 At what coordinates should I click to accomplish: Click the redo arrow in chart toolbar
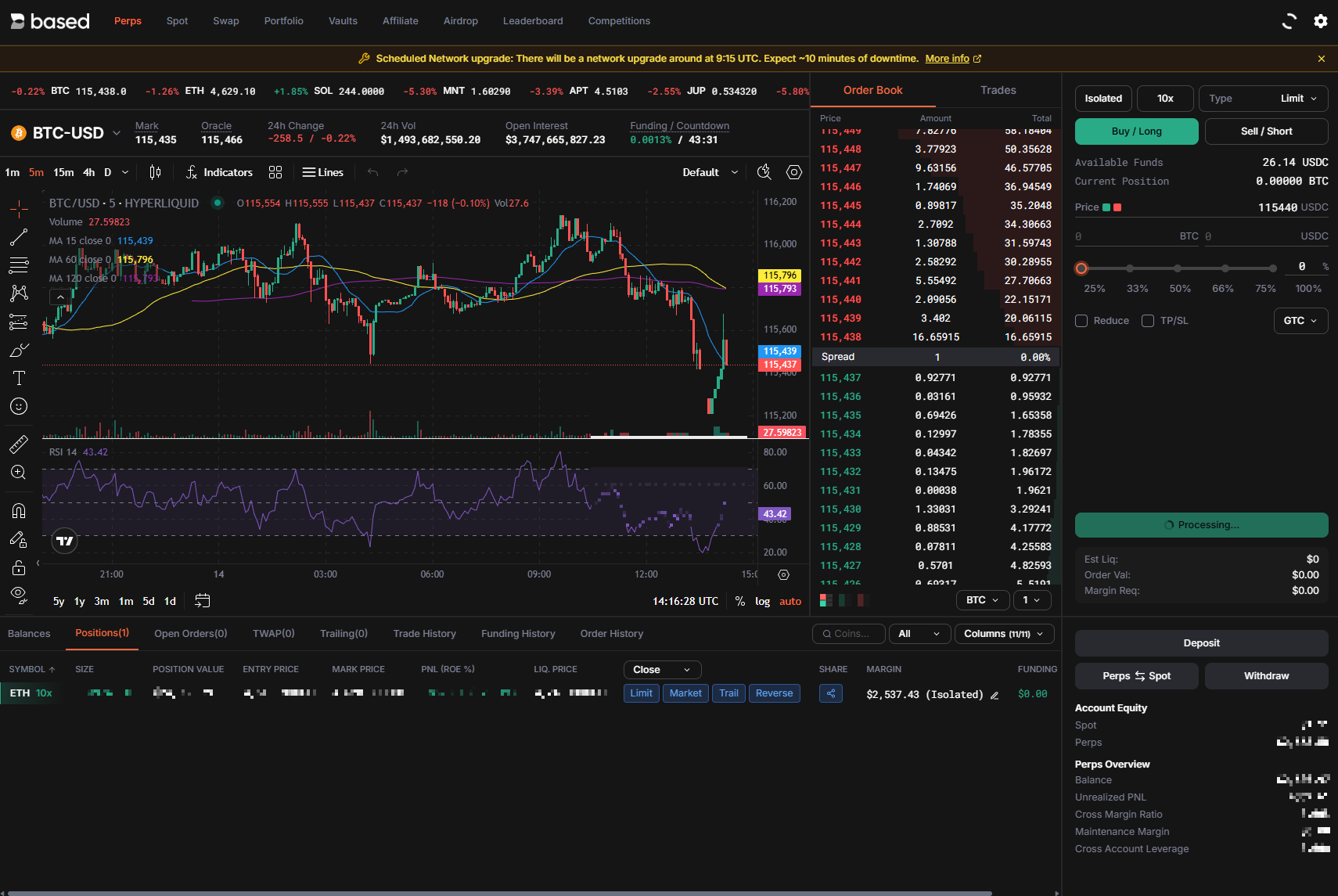[x=402, y=172]
